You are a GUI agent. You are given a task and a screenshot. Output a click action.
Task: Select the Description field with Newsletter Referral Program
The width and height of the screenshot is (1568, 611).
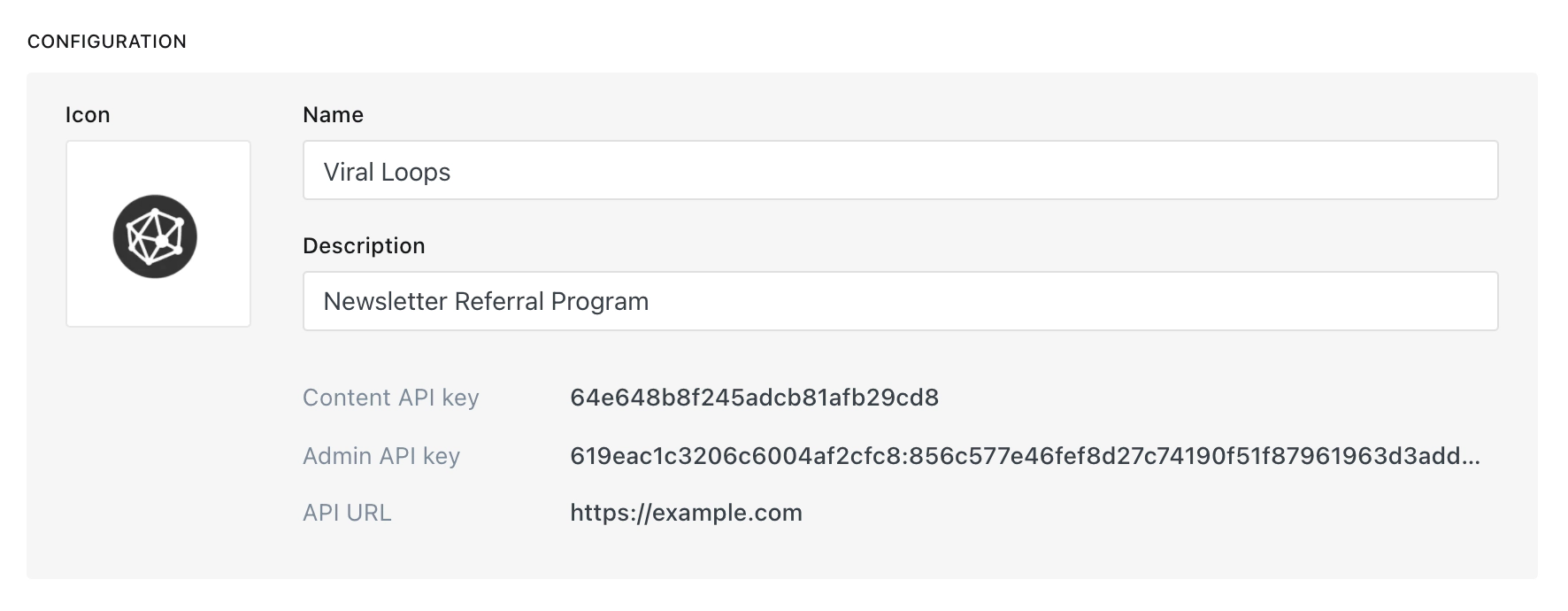coord(899,301)
